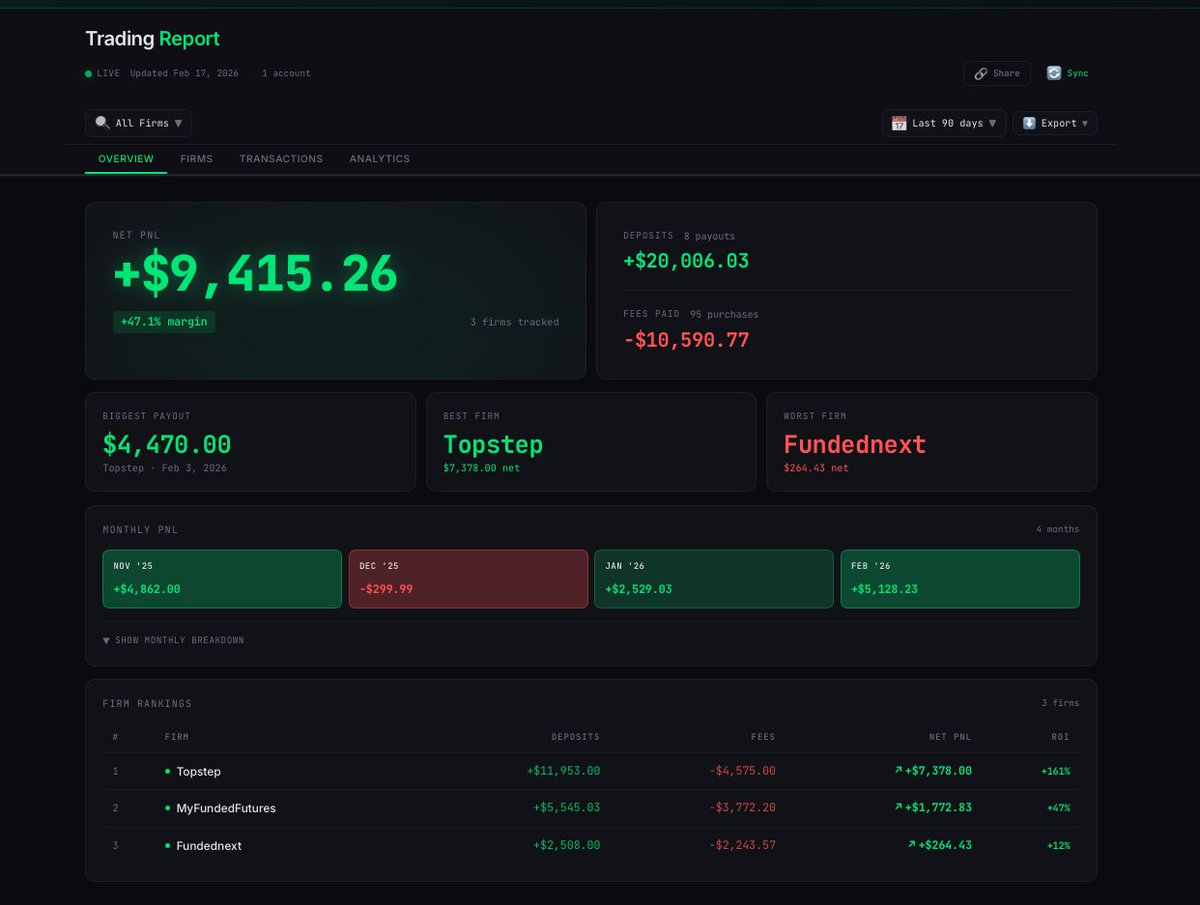Click the green dot beside MyFundedFutures row
This screenshot has width=1200, height=905.
click(168, 808)
